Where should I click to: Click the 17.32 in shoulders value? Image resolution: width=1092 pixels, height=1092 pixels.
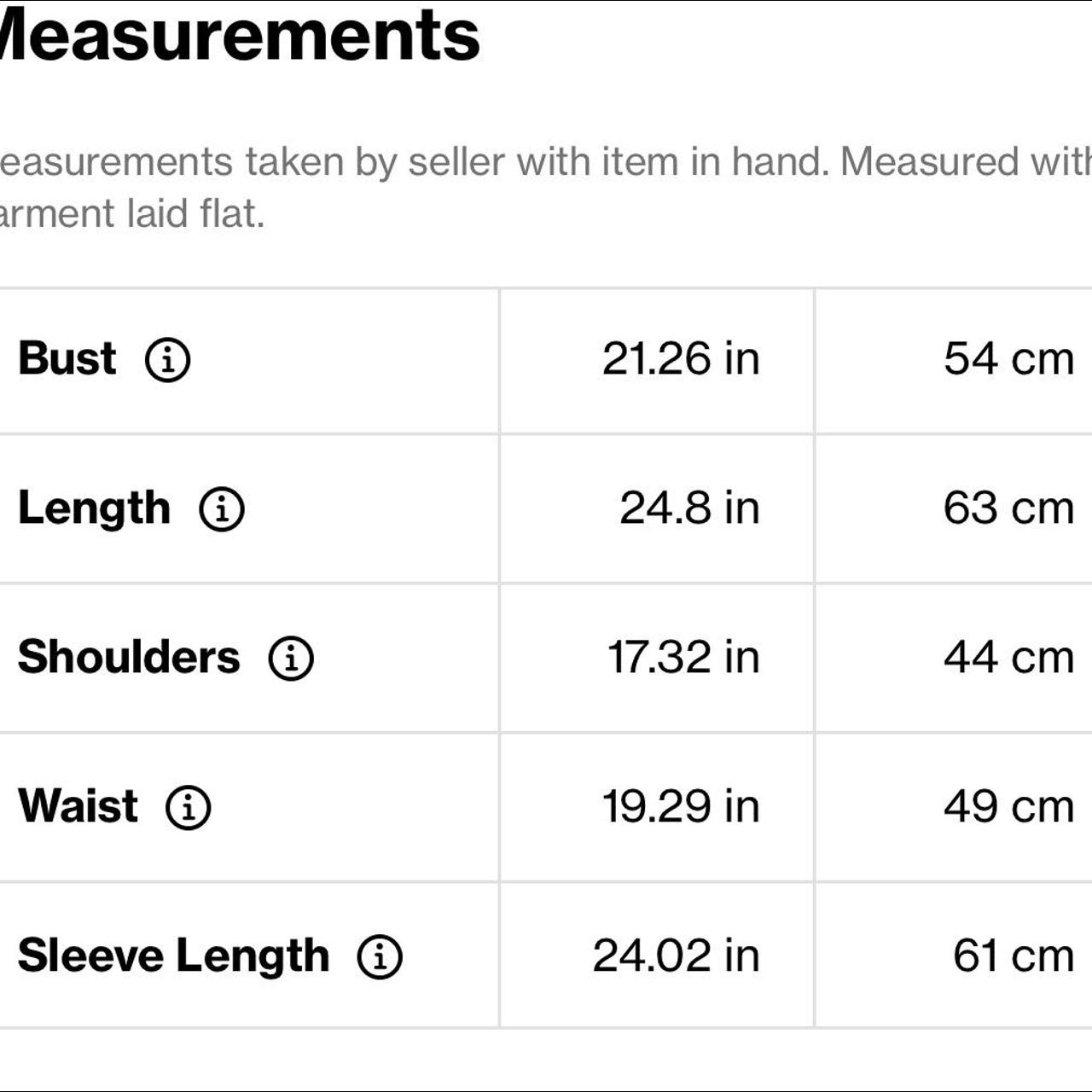[x=682, y=657]
